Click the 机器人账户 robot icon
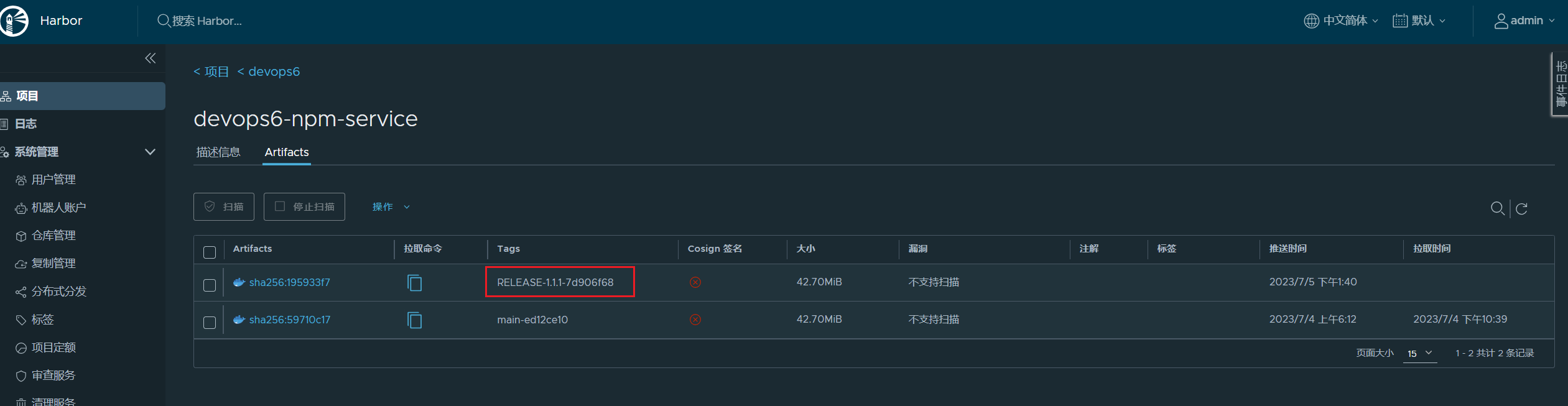This screenshot has width=1568, height=406. click(21, 208)
